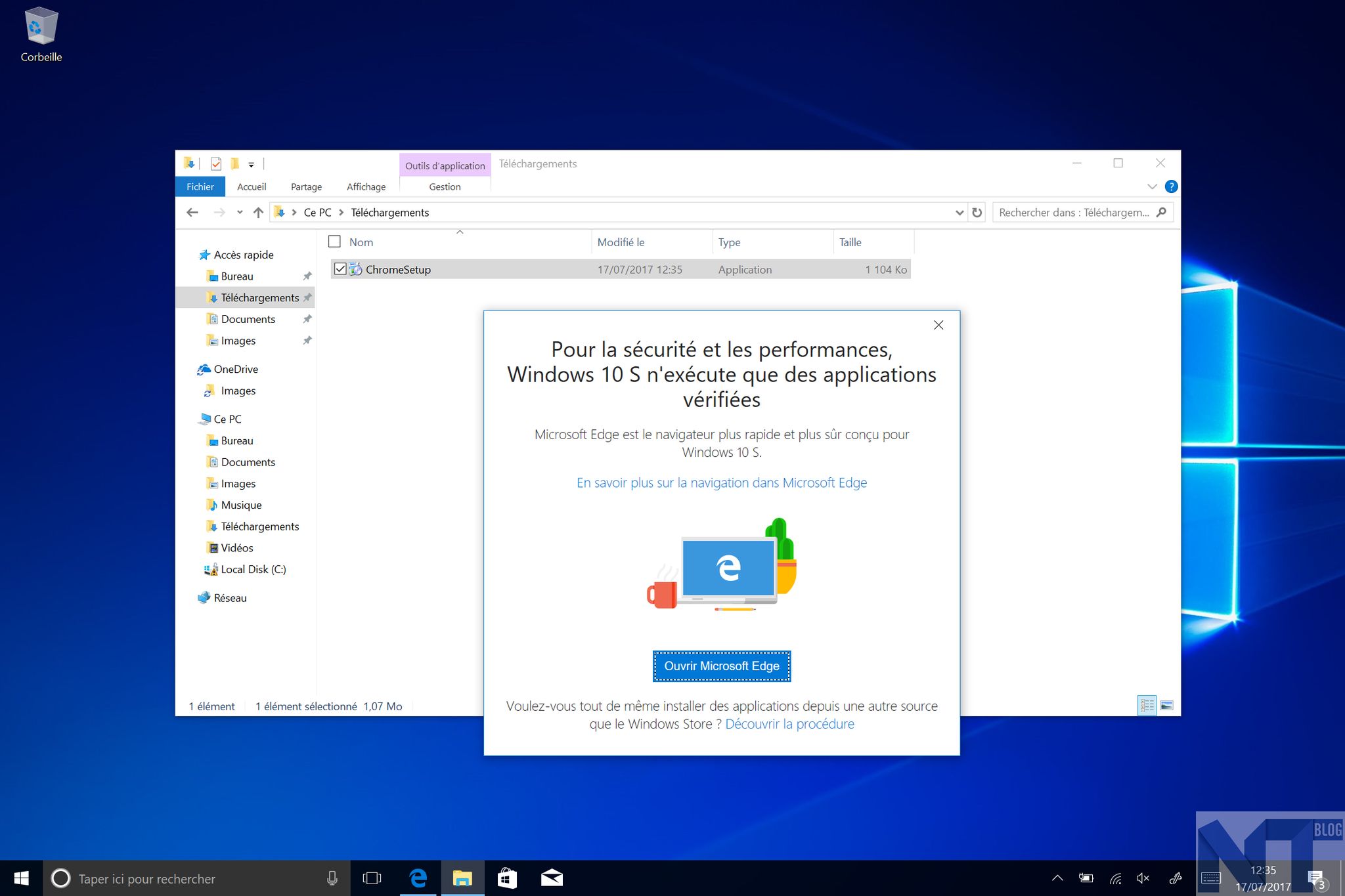Open Images under OneDrive

point(238,391)
